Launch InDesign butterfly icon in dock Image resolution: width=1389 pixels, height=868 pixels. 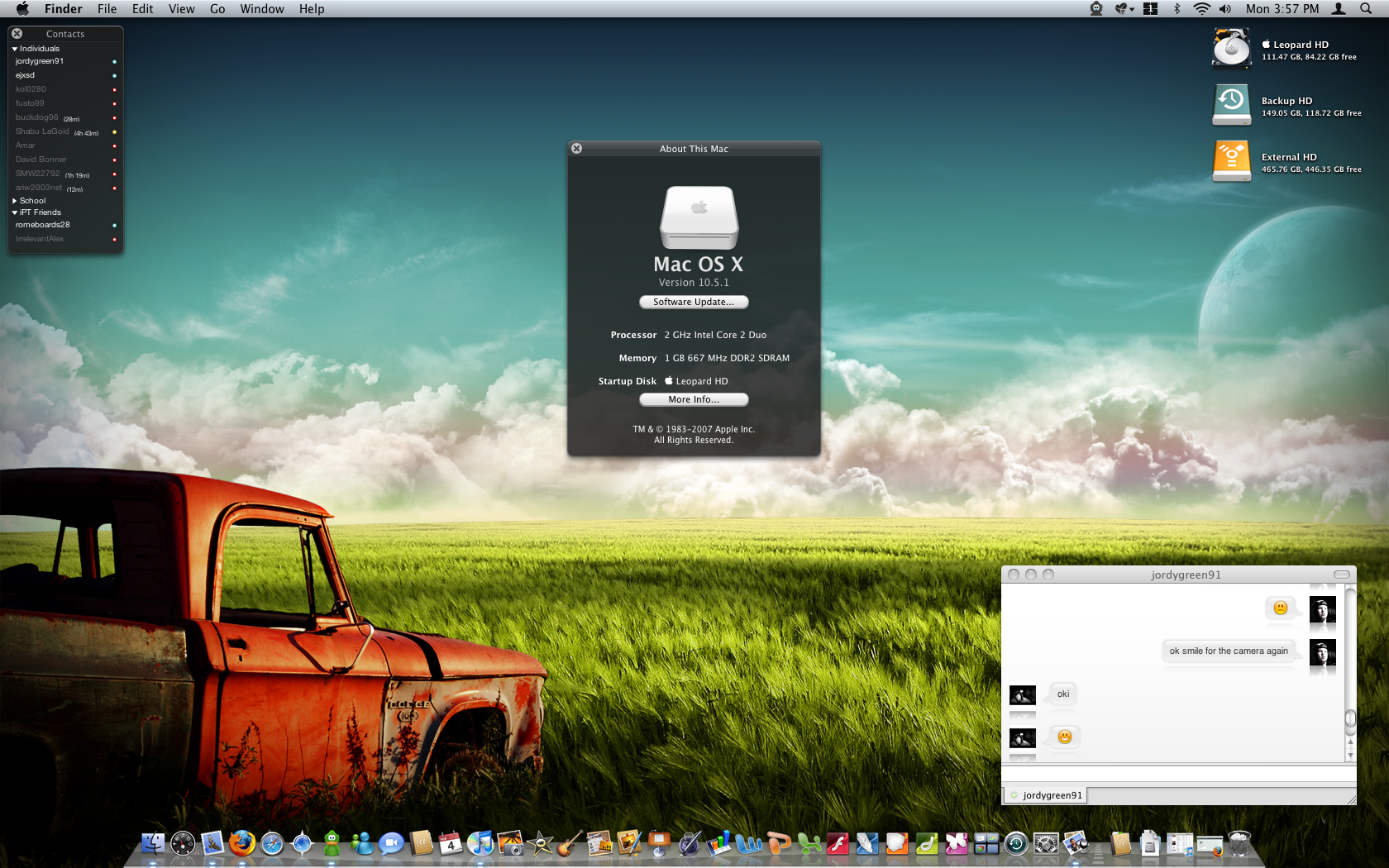click(957, 843)
